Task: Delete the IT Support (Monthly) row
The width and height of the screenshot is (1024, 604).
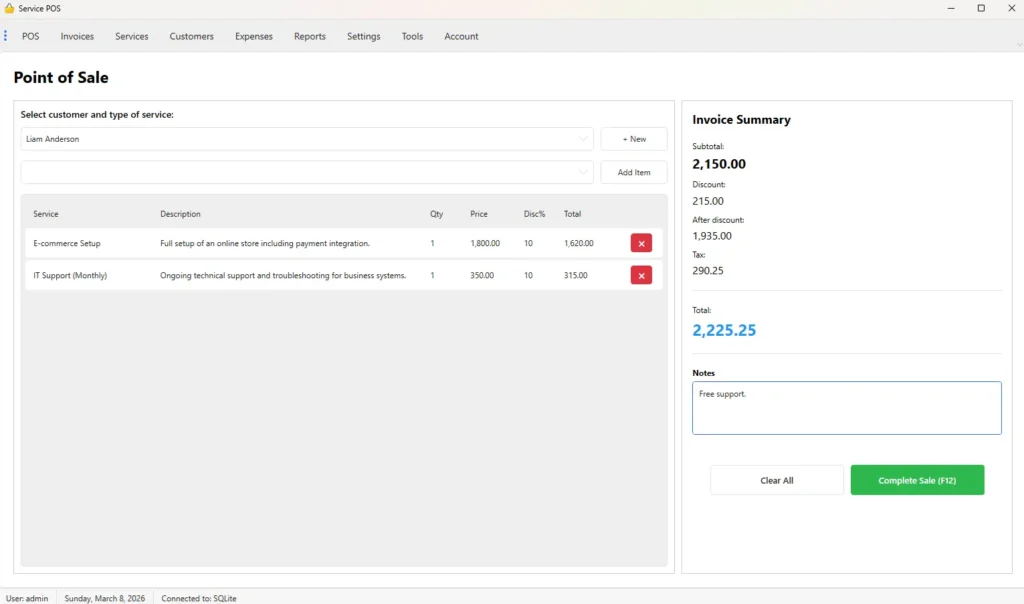Action: 641,275
